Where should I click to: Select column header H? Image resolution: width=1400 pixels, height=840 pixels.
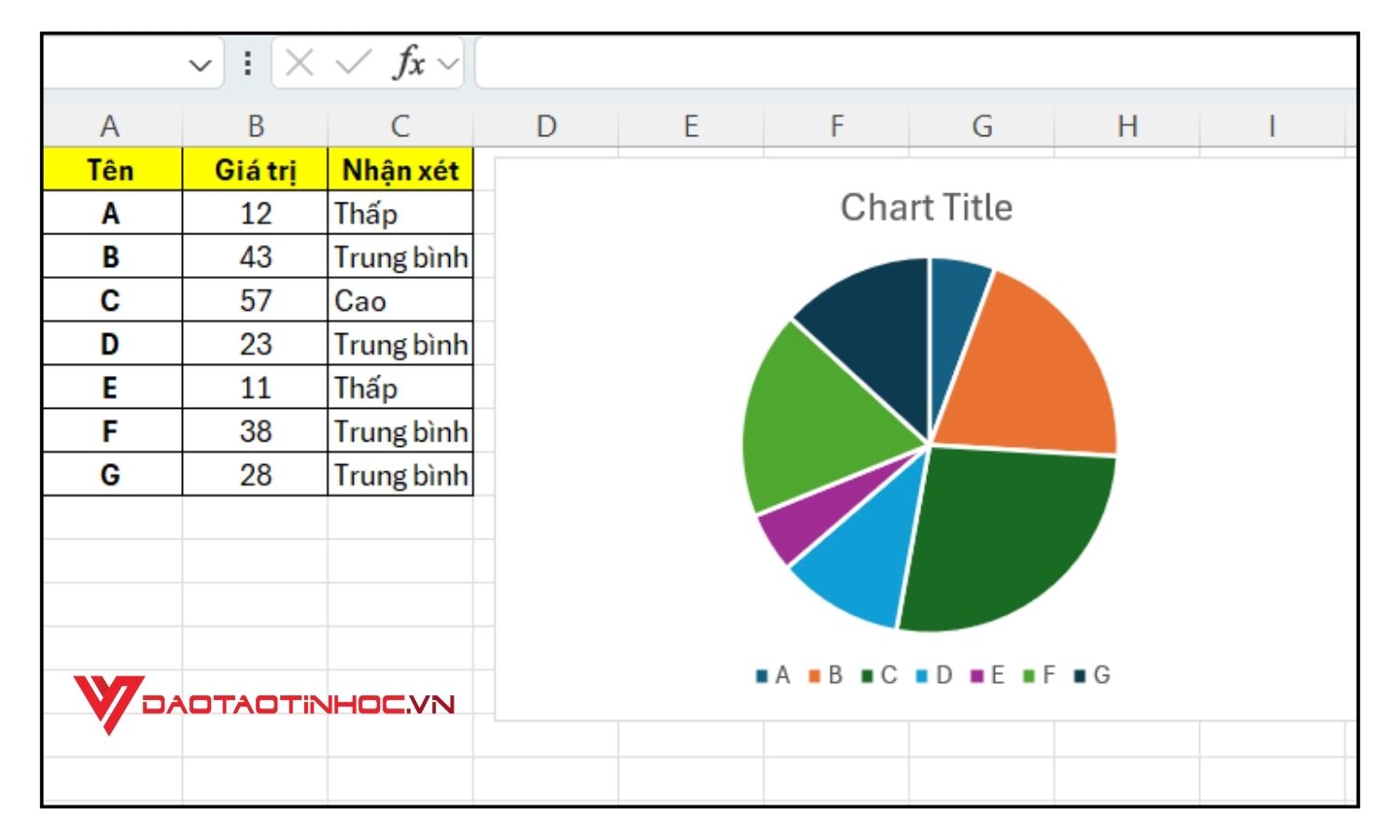[1127, 124]
